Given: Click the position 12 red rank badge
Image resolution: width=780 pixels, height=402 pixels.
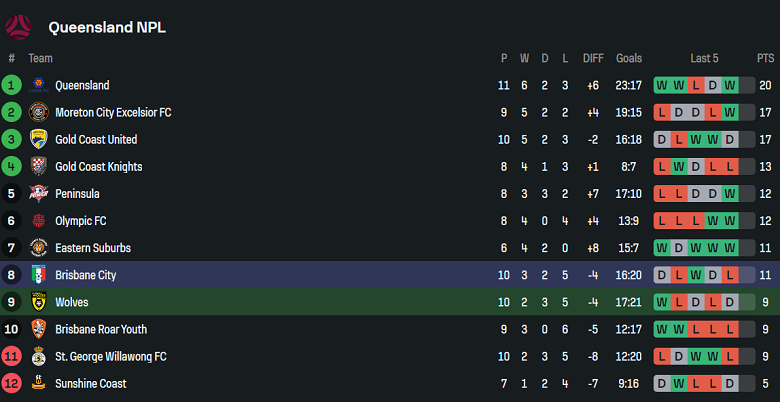Looking at the screenshot, I should point(12,383).
